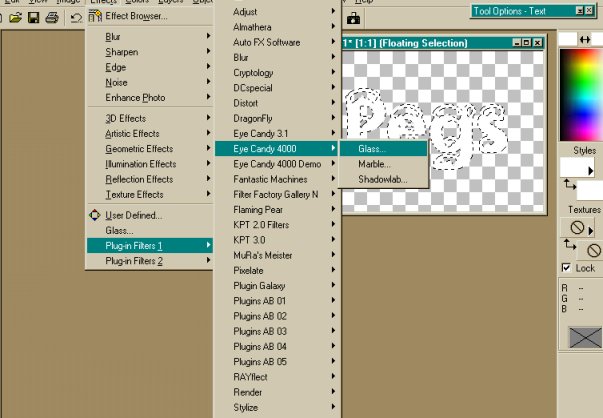Open the foreground Styles flyout arrow
The image size is (603, 418).
(x=591, y=170)
